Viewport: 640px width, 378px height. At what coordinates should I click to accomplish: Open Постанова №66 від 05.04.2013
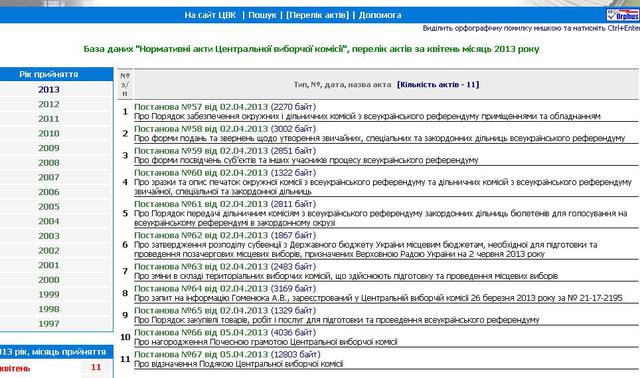(x=201, y=333)
